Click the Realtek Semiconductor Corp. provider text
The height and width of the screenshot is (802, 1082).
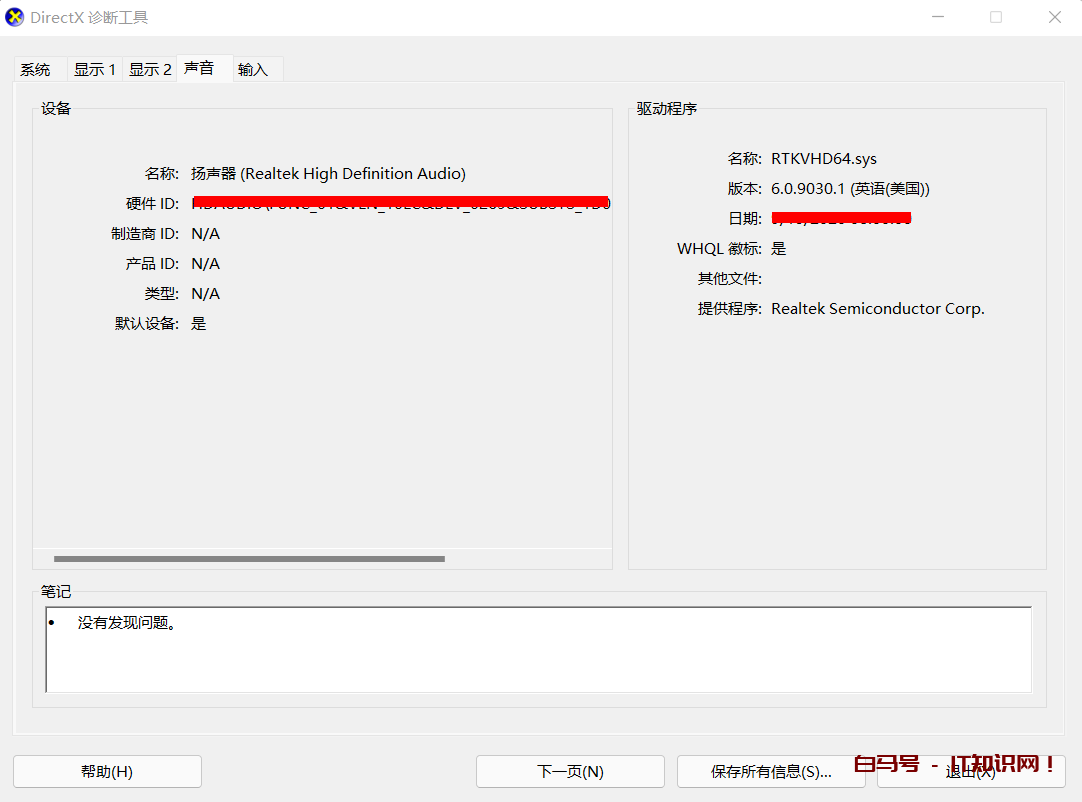877,309
